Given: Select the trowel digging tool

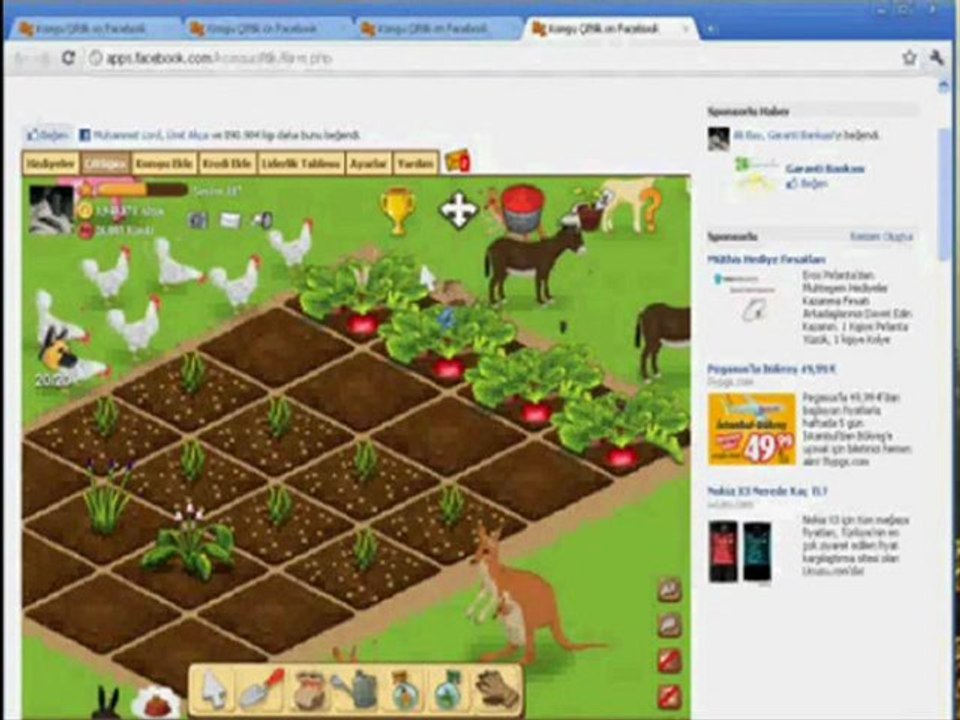Looking at the screenshot, I should [x=262, y=689].
